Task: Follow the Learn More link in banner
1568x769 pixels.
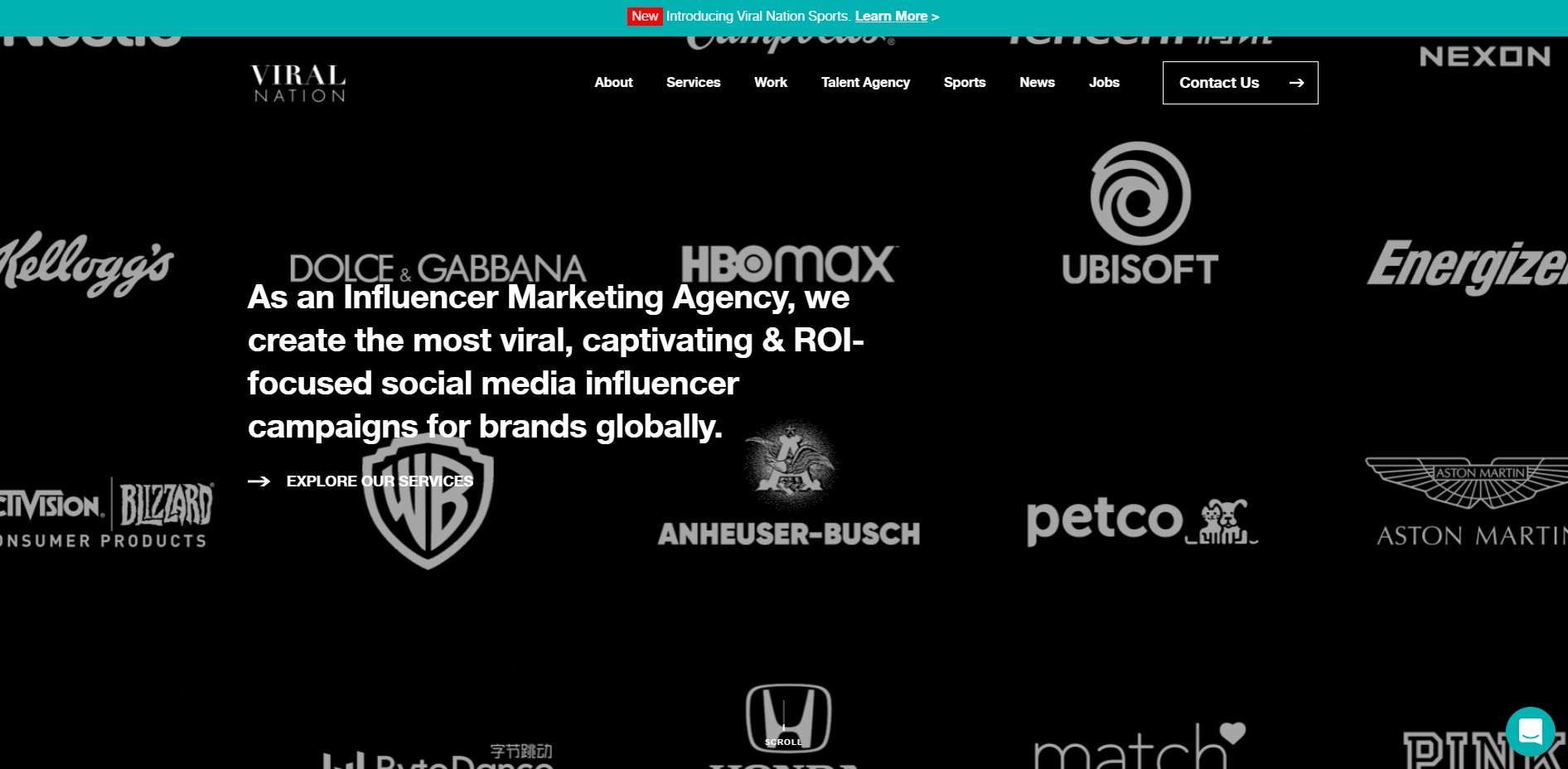Action: (x=891, y=17)
